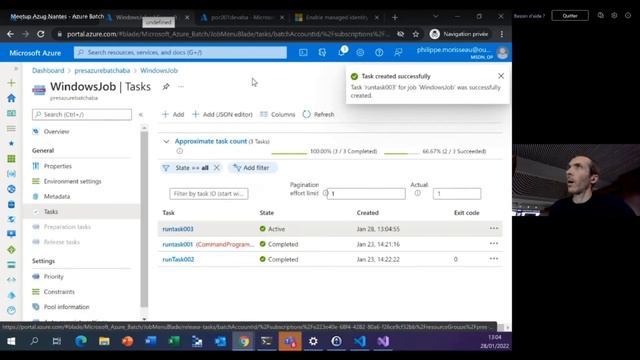Go to Azure Home icon in sidebar
Screen dimensions: 640x360
coord(11,98)
